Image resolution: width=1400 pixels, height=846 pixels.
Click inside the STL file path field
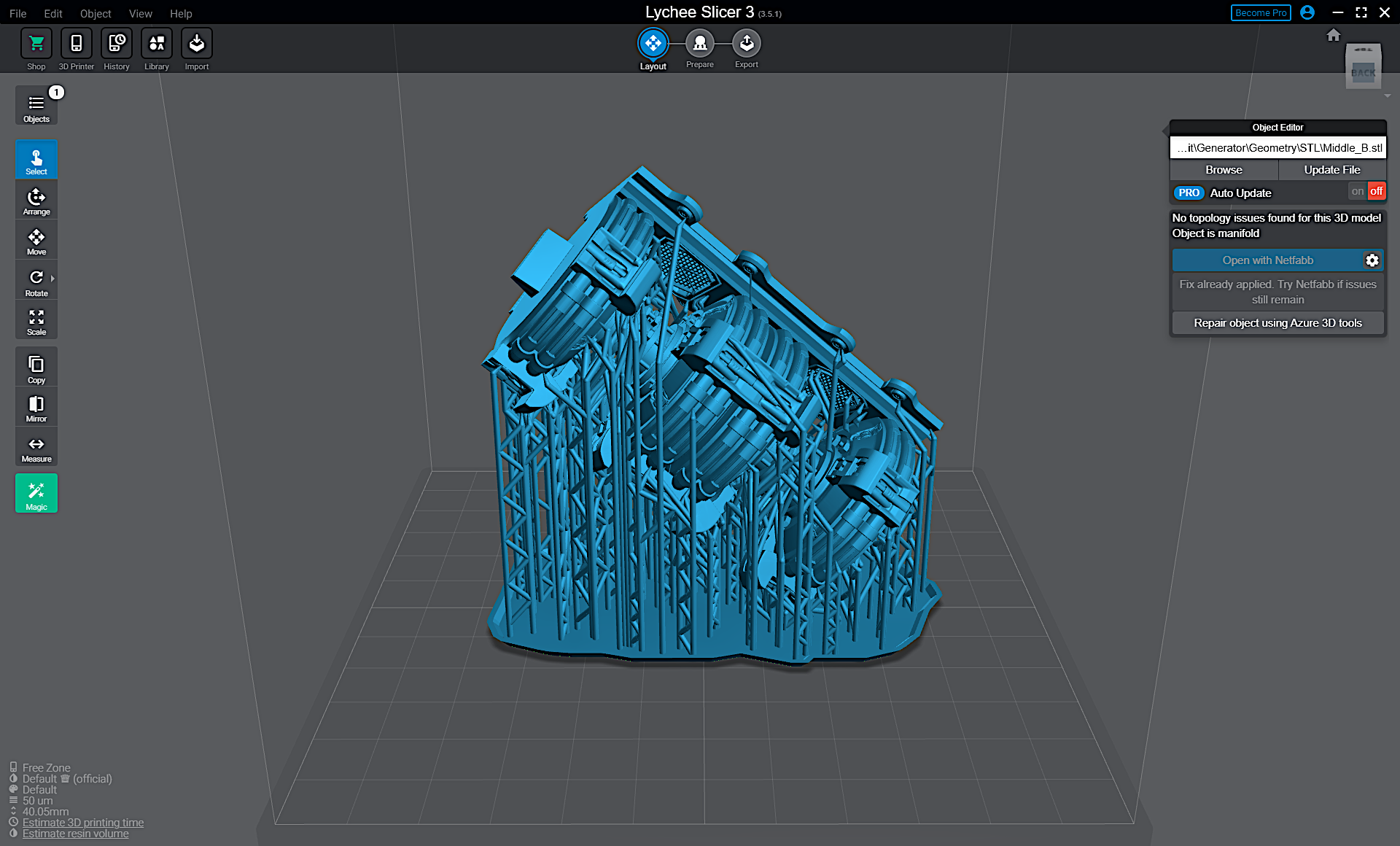tap(1277, 147)
